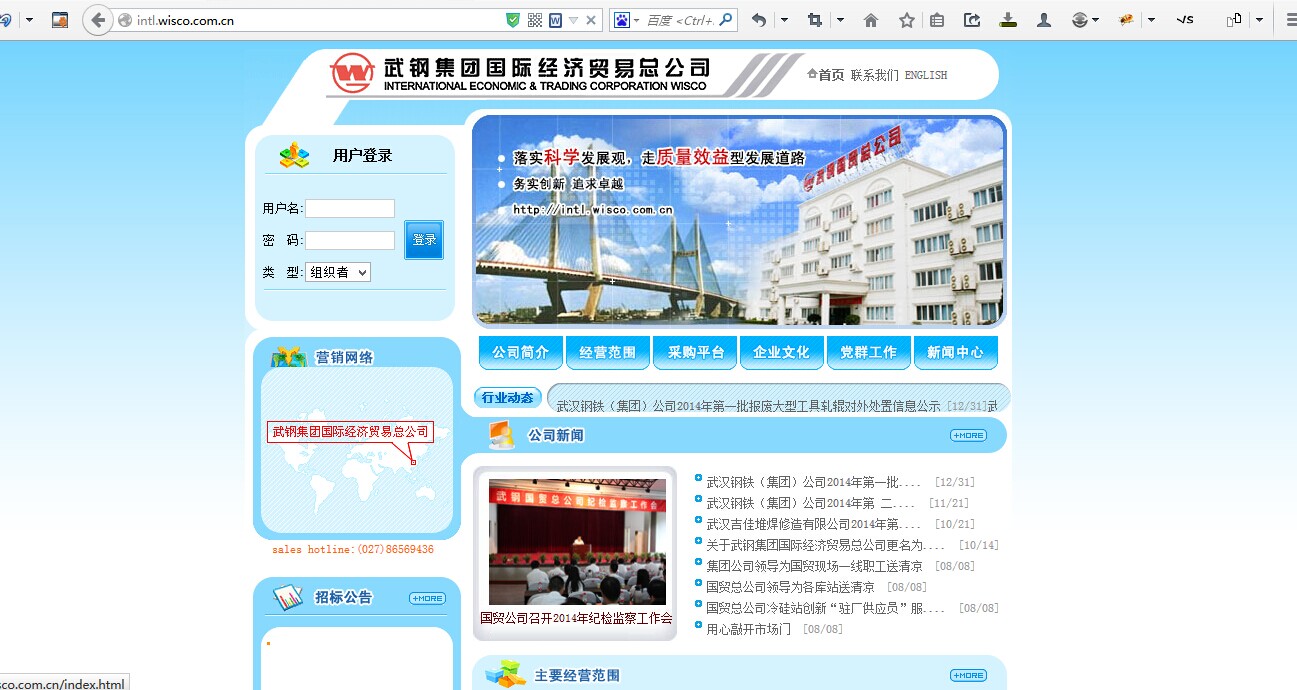Open the QR code icon in address bar

[535, 20]
